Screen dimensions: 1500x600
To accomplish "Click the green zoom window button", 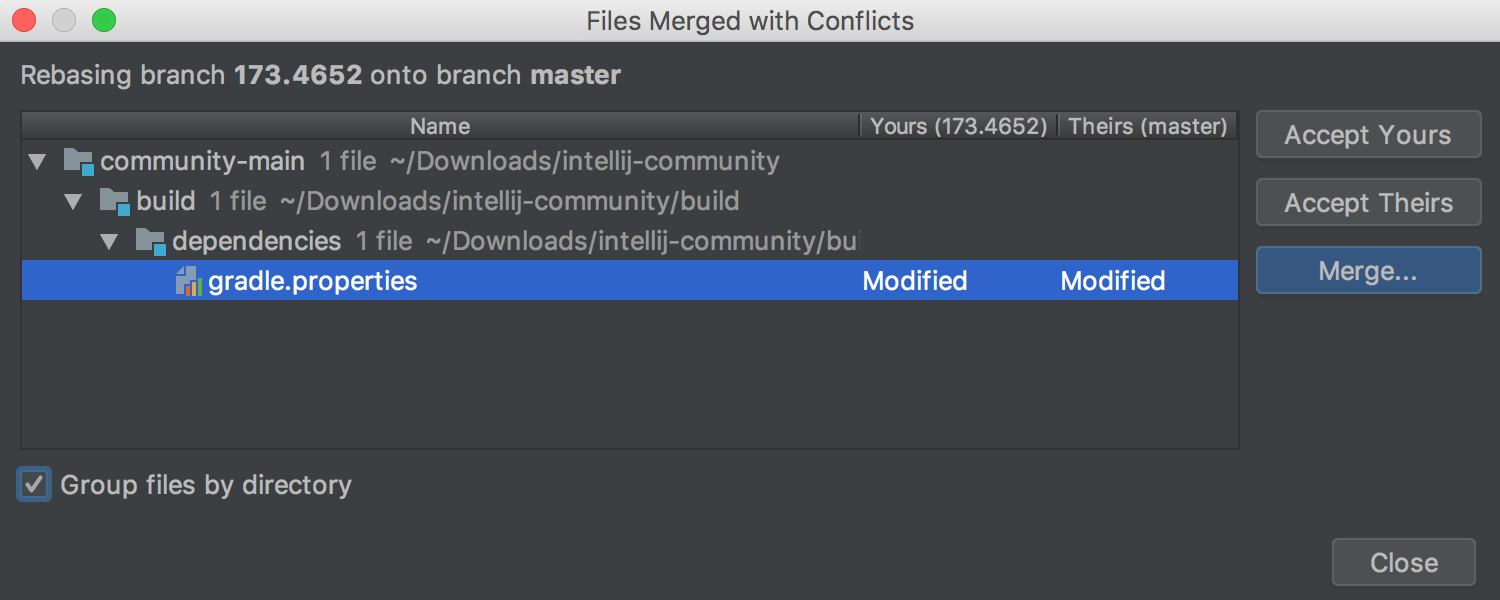I will coord(103,20).
